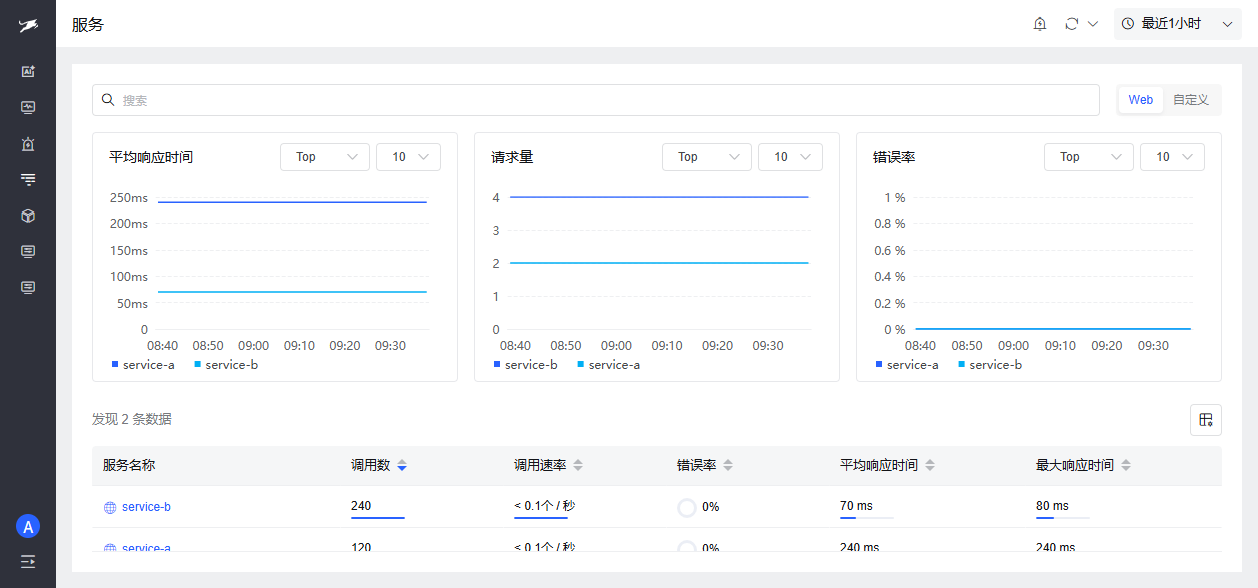Viewport: 1258px width, 588px height.
Task: Click the refresh icon in header
Action: coord(1072,24)
